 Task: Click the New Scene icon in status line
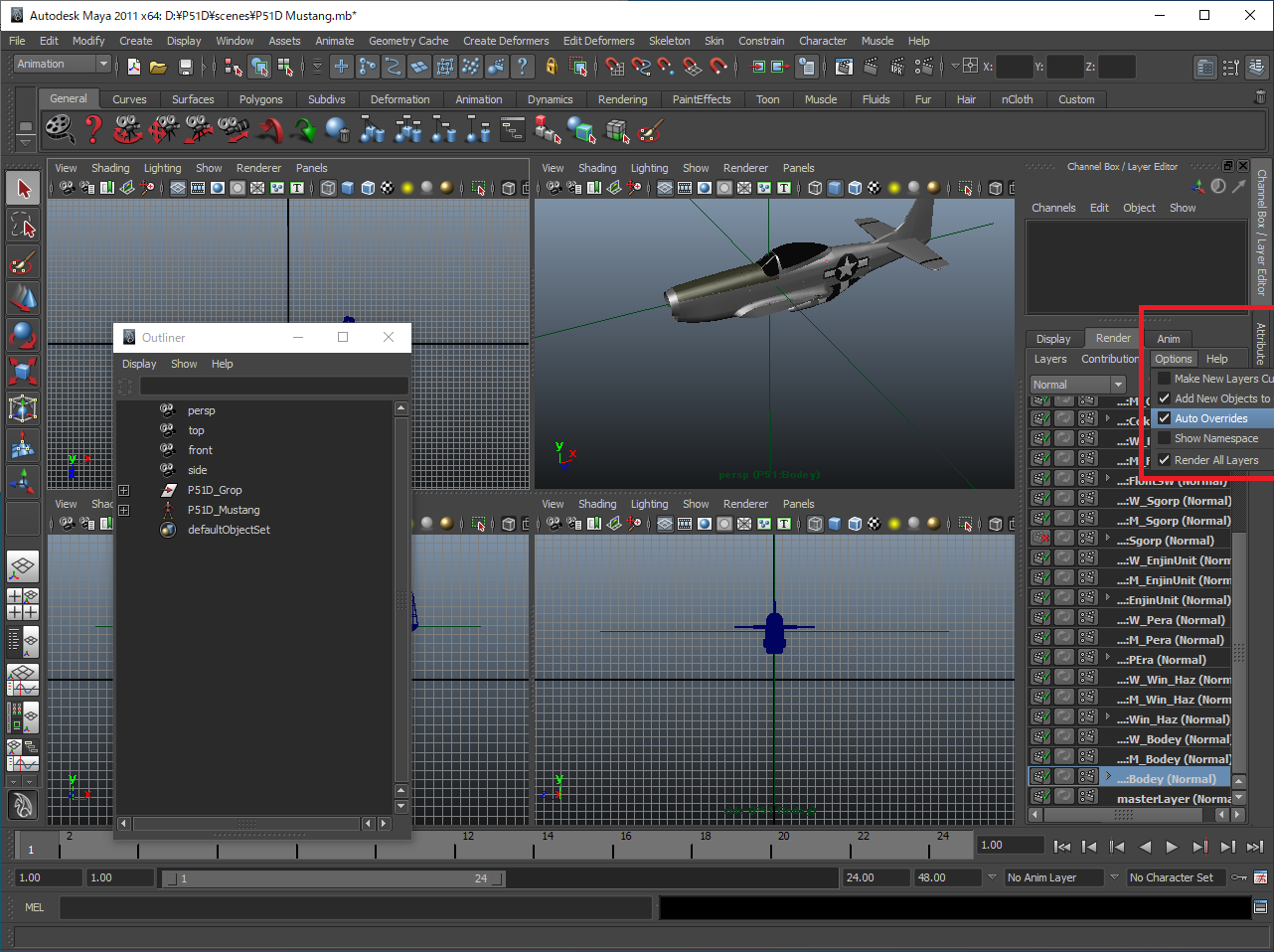[134, 67]
